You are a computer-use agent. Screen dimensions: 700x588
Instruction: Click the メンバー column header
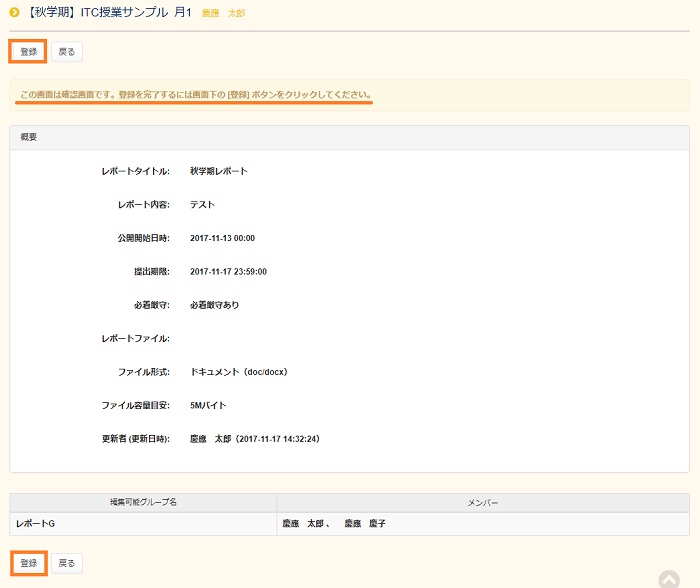tap(483, 502)
